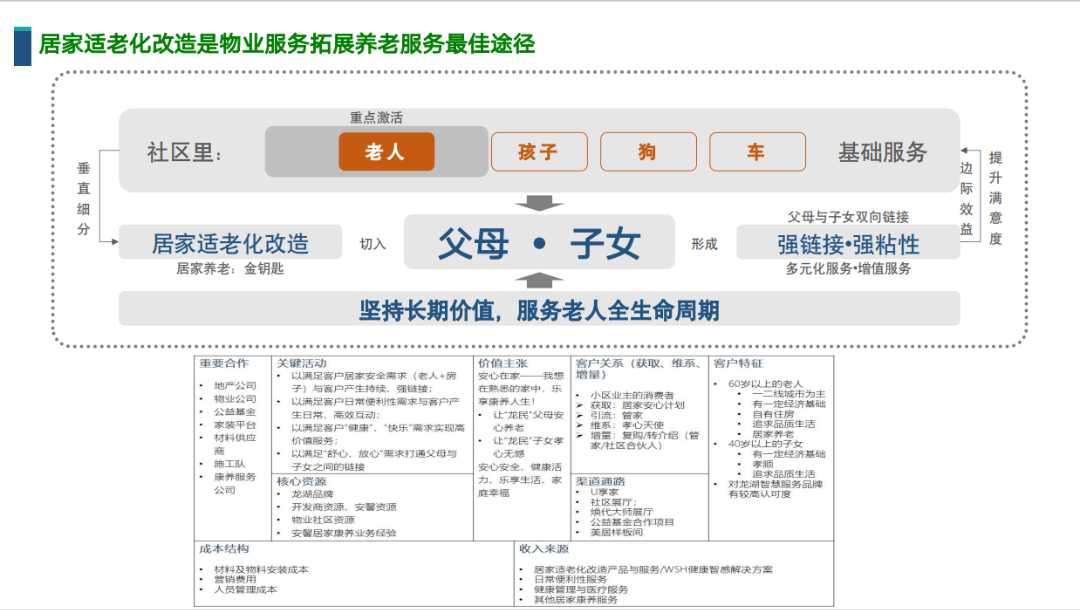
Task: Click the green slide title text
Action: (x=287, y=44)
